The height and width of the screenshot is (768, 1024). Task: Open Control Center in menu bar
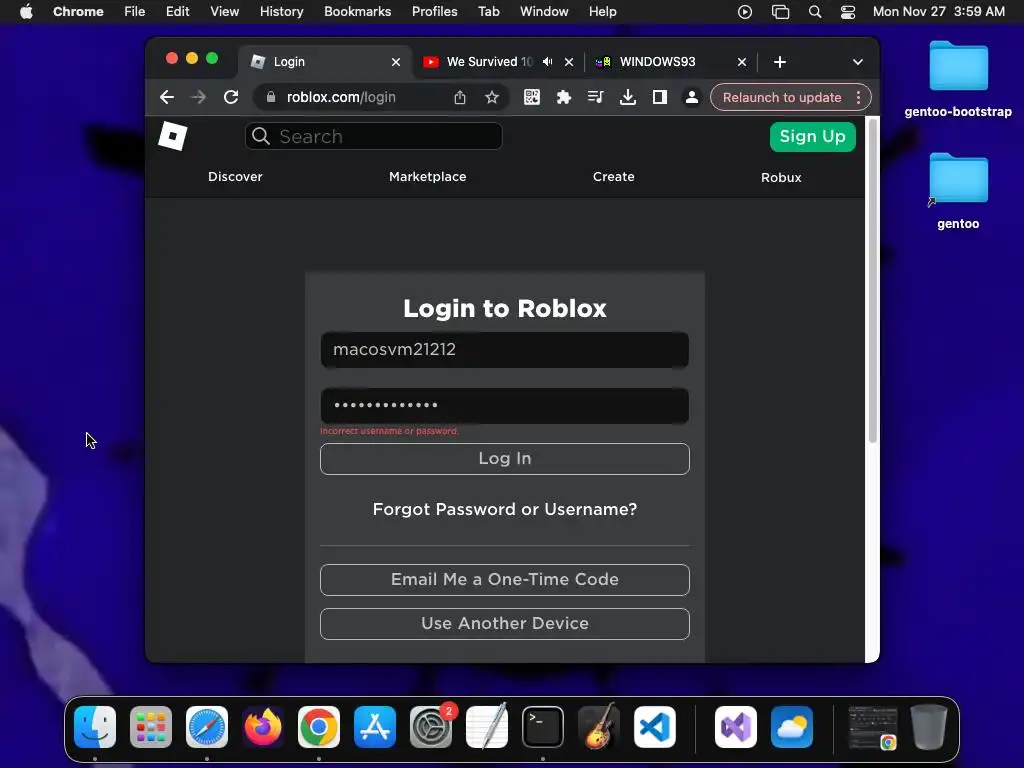pyautogui.click(x=848, y=12)
